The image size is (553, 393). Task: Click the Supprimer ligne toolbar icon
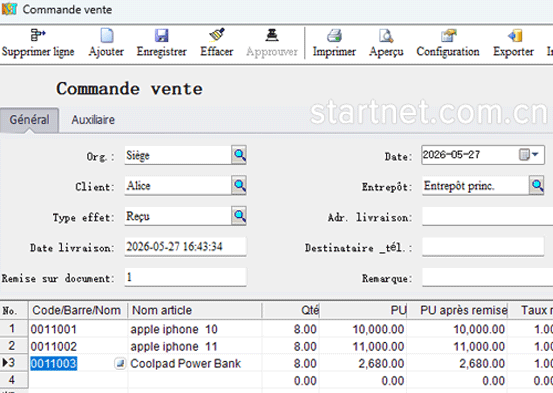(38, 35)
